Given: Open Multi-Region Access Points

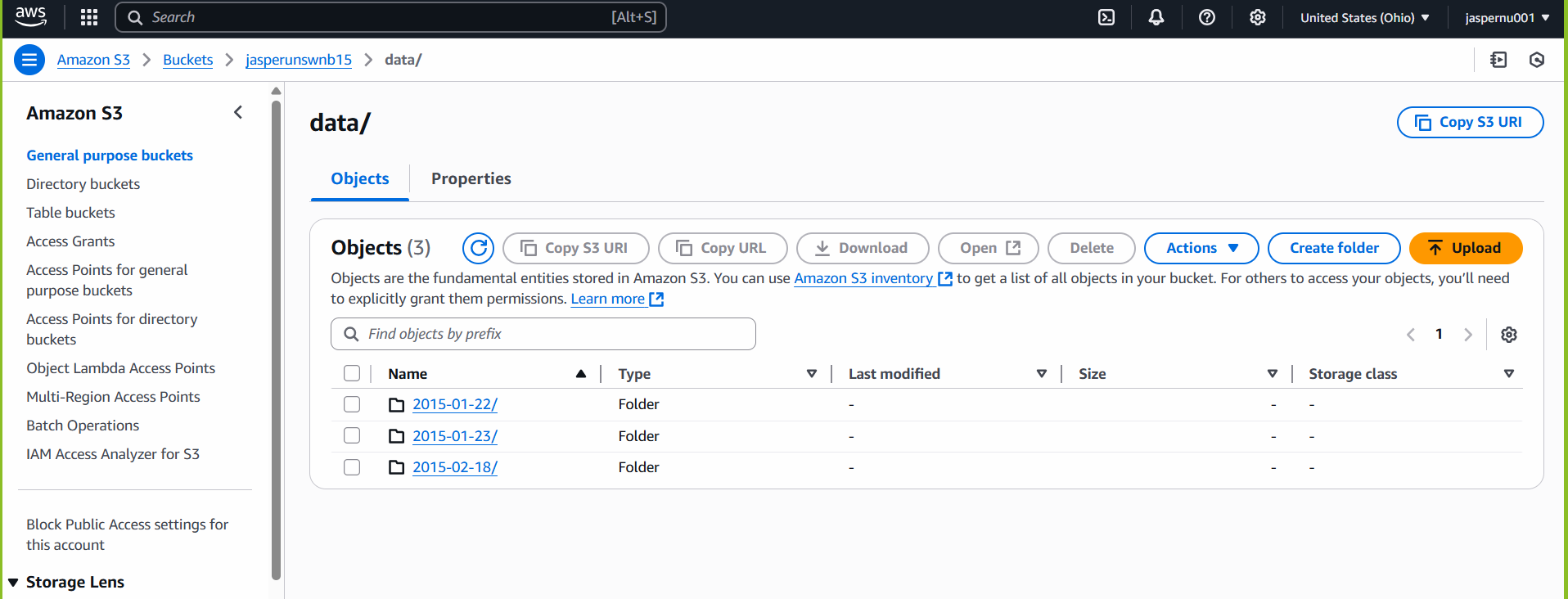Looking at the screenshot, I should click(x=113, y=397).
